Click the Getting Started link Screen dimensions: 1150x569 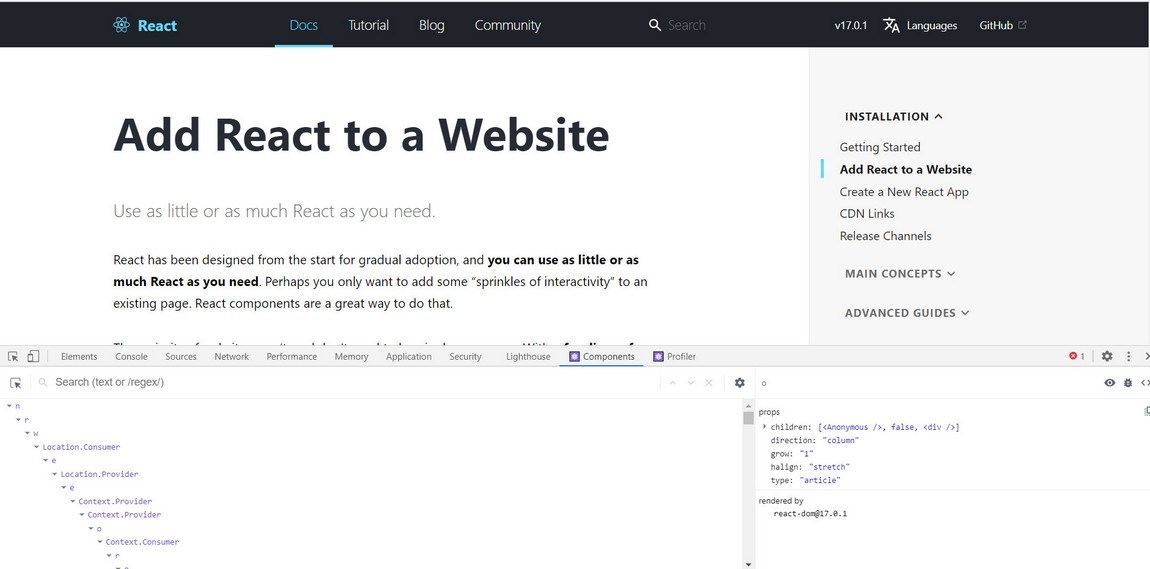pyautogui.click(x=880, y=147)
